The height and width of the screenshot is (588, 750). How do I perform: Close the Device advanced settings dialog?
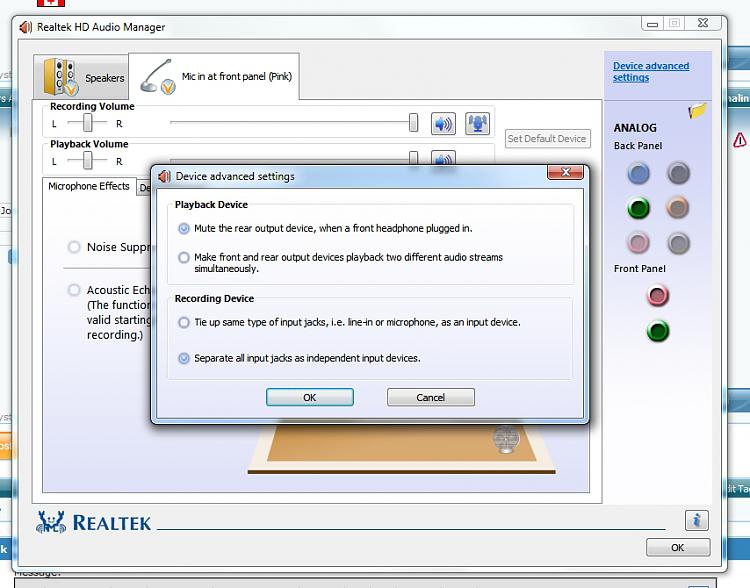click(565, 172)
